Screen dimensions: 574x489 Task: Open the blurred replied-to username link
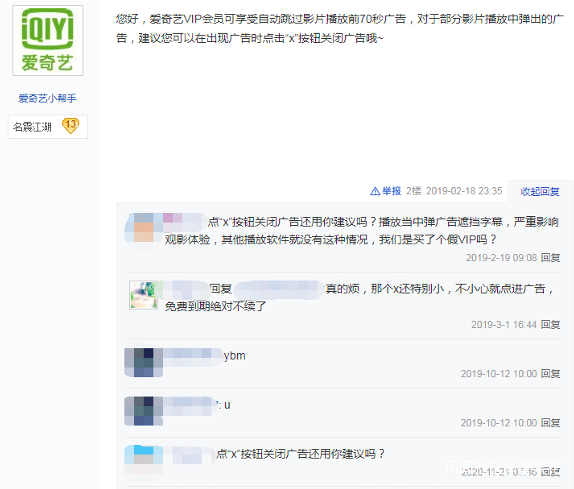click(279, 290)
